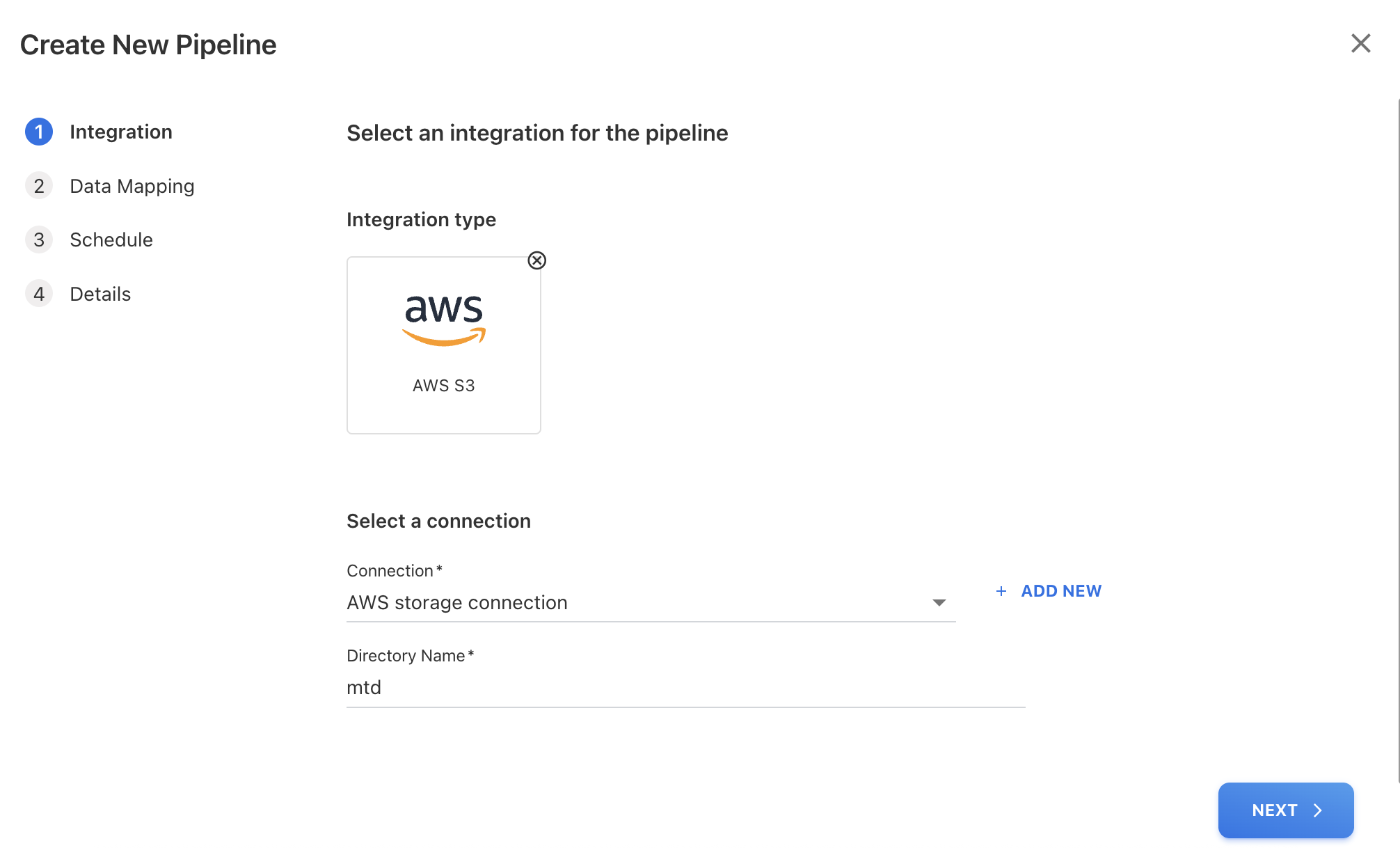This screenshot has width=1400, height=848.
Task: Expand the Connection dropdown arrow
Action: click(x=939, y=603)
